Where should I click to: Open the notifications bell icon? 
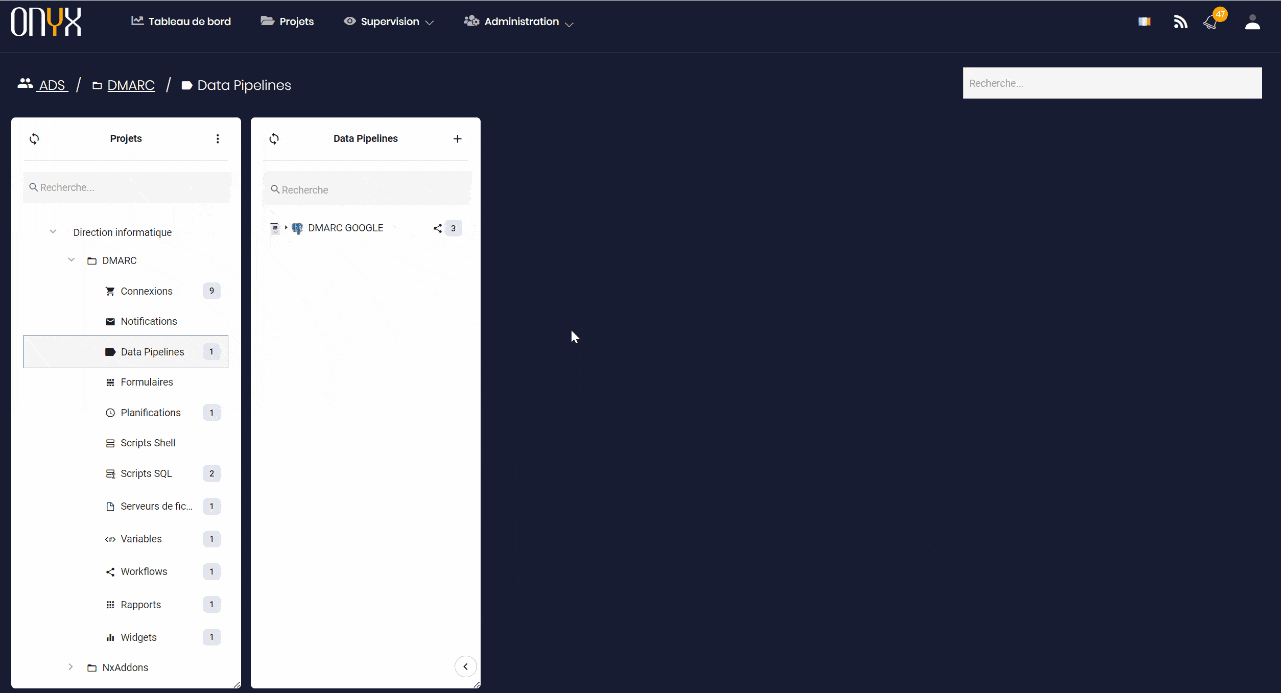pos(1211,22)
